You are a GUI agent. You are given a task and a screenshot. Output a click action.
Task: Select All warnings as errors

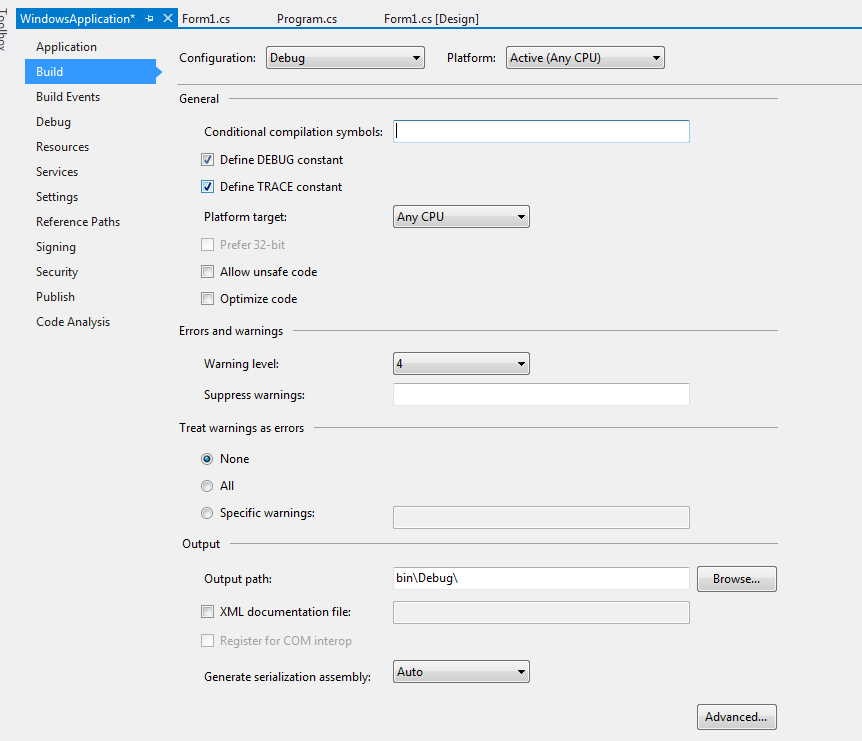(x=207, y=486)
